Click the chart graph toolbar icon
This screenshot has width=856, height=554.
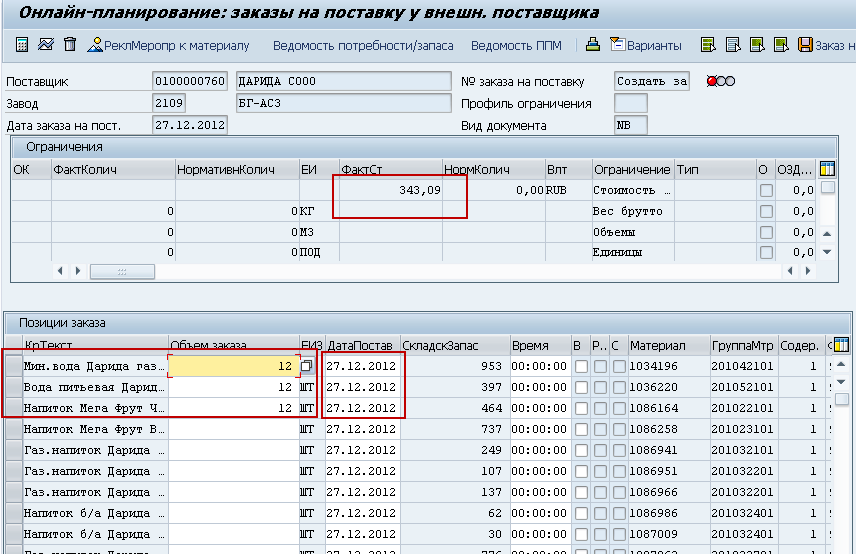(x=45, y=45)
